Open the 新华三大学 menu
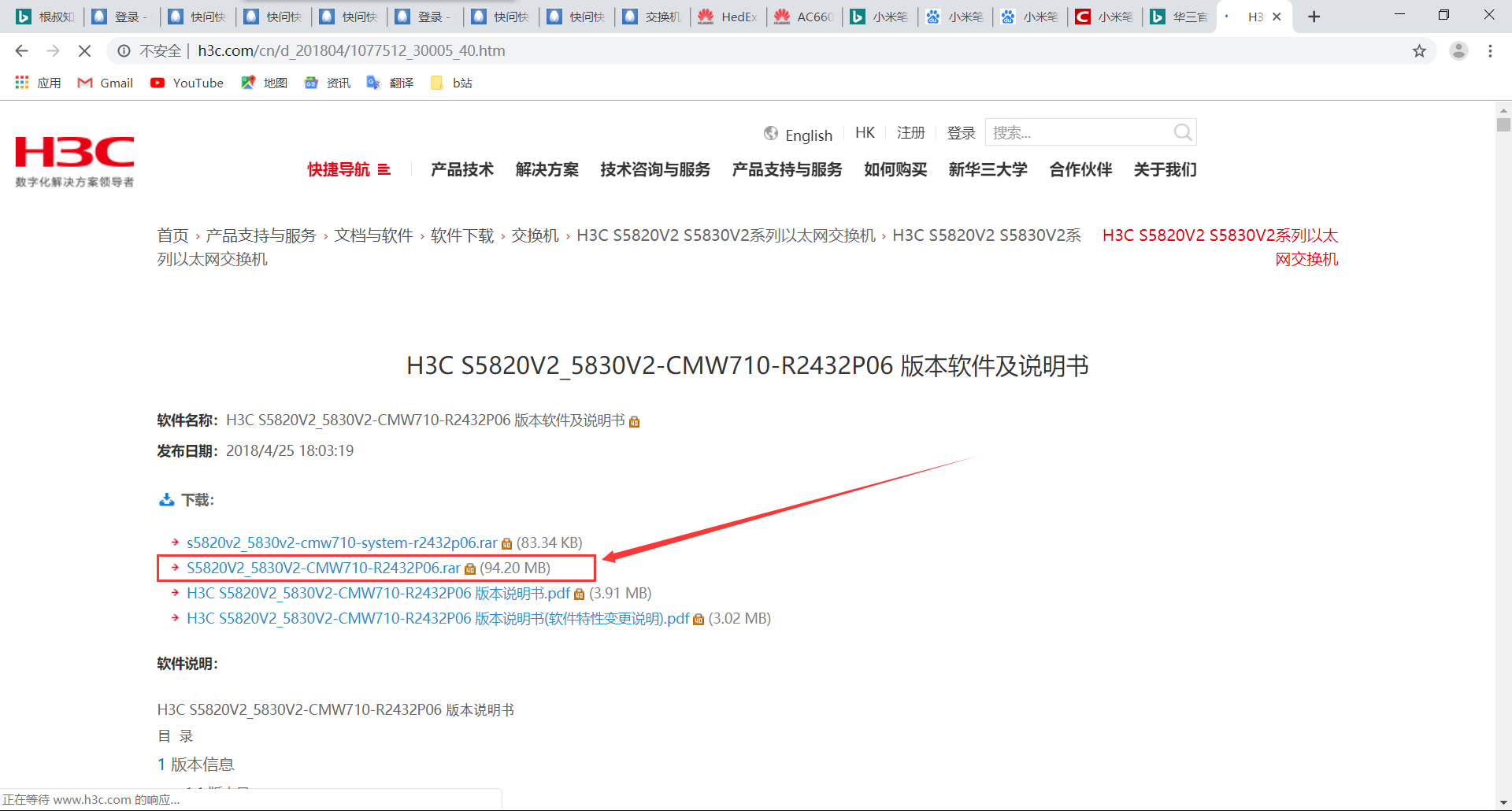 click(988, 169)
